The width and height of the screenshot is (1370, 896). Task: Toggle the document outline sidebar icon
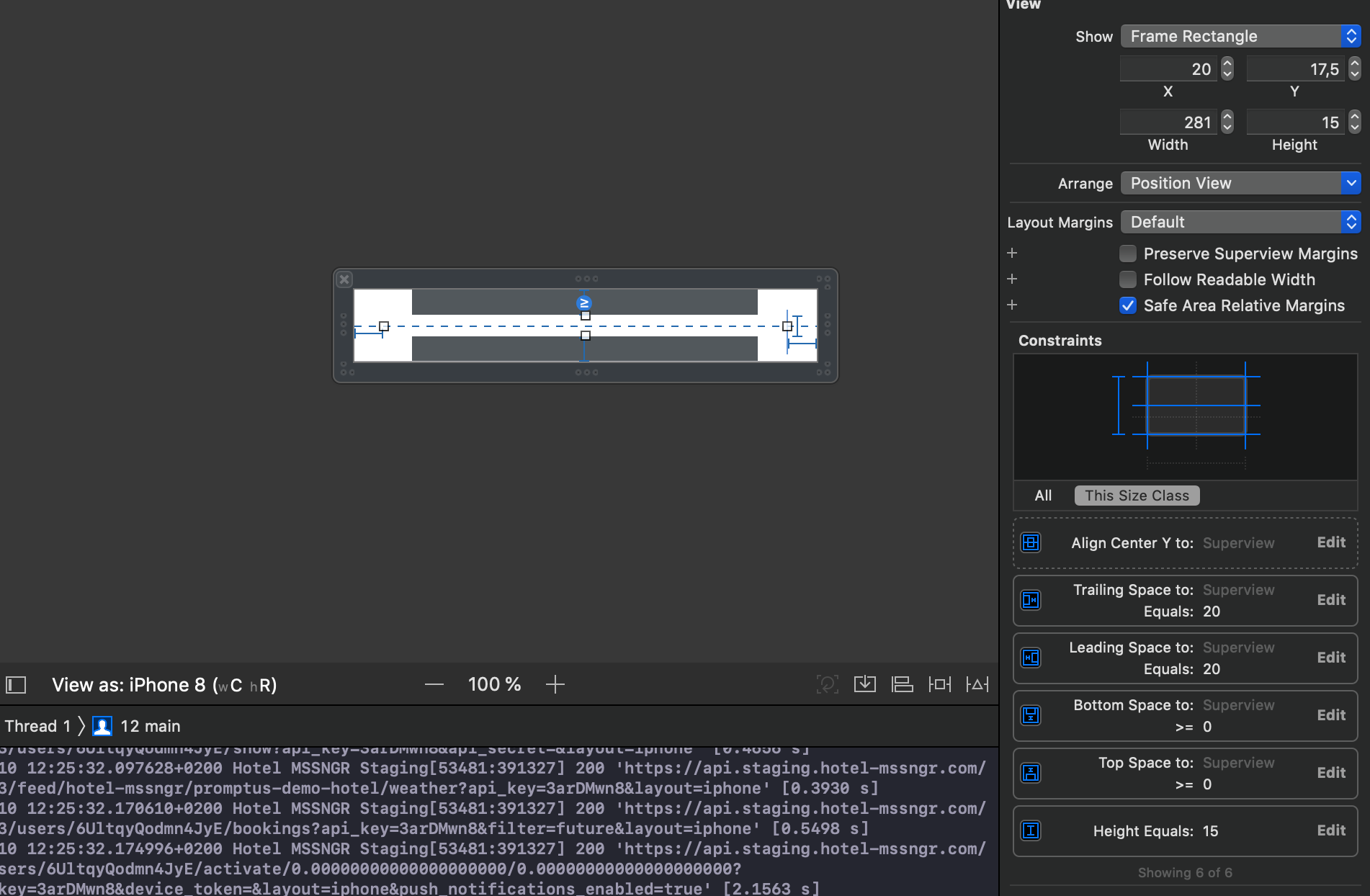click(16, 684)
